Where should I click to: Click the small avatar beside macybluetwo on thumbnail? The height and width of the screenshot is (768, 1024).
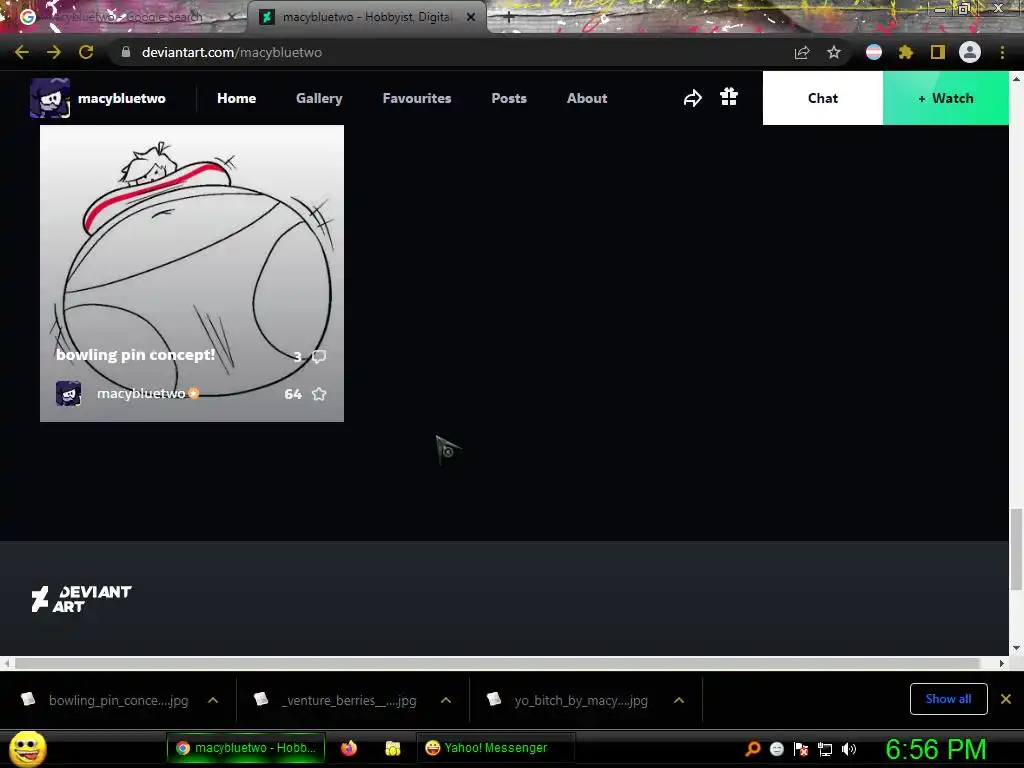click(69, 393)
